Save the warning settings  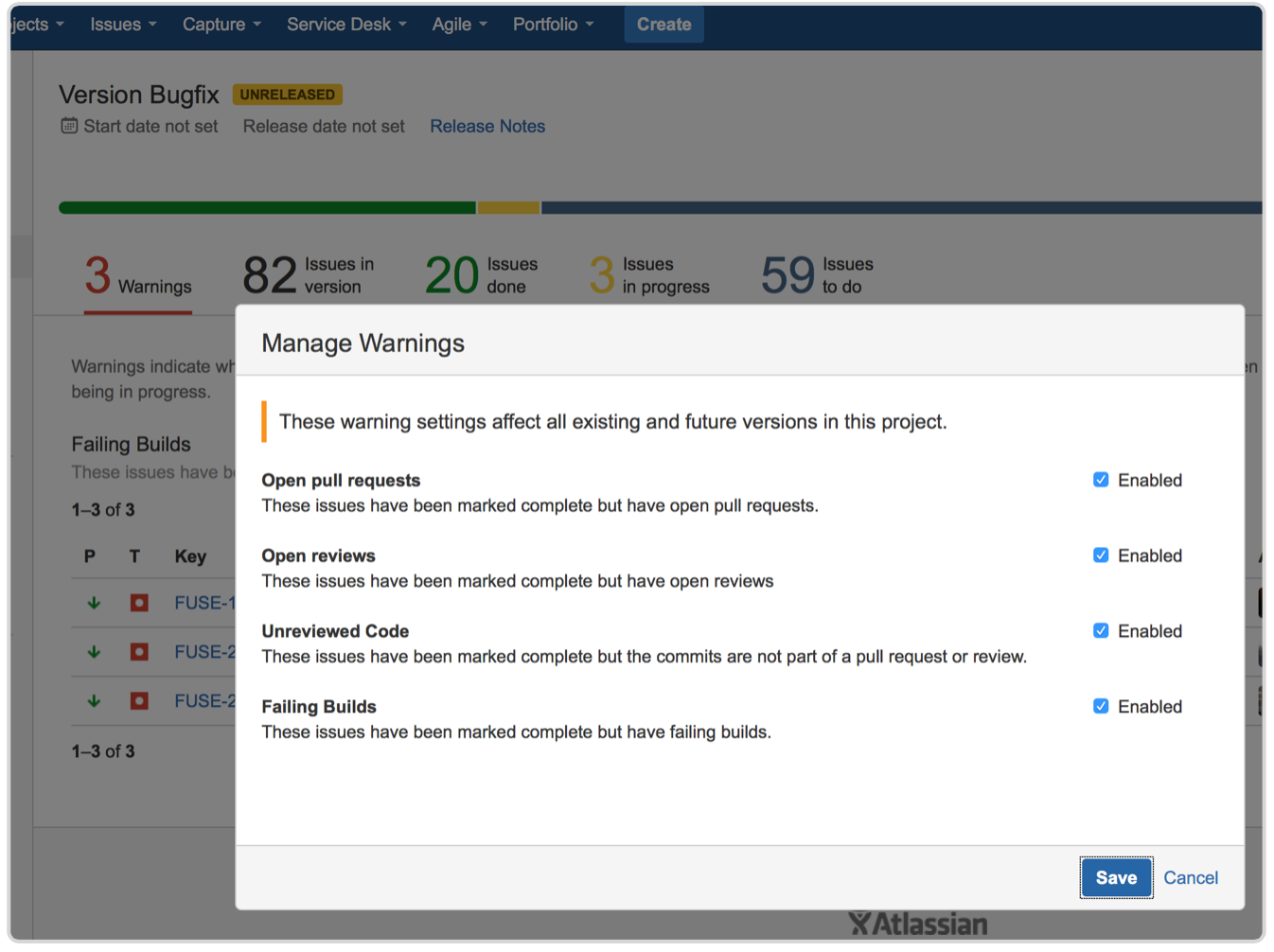point(1116,878)
